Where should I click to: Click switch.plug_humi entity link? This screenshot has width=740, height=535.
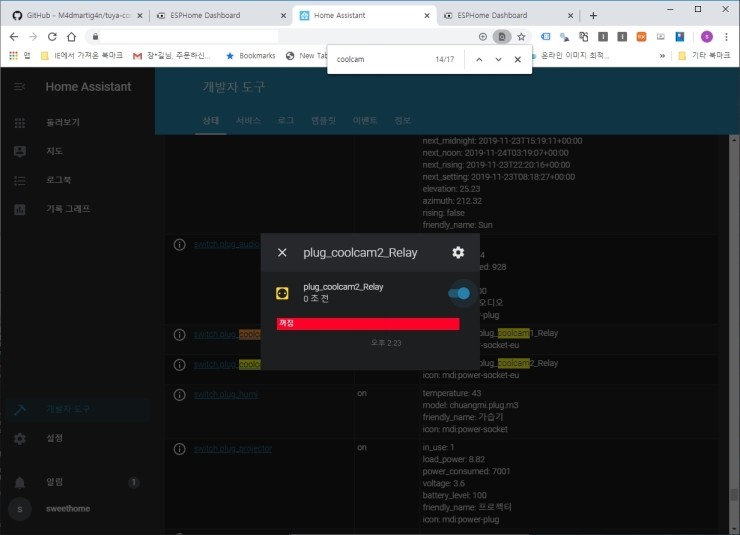click(225, 395)
